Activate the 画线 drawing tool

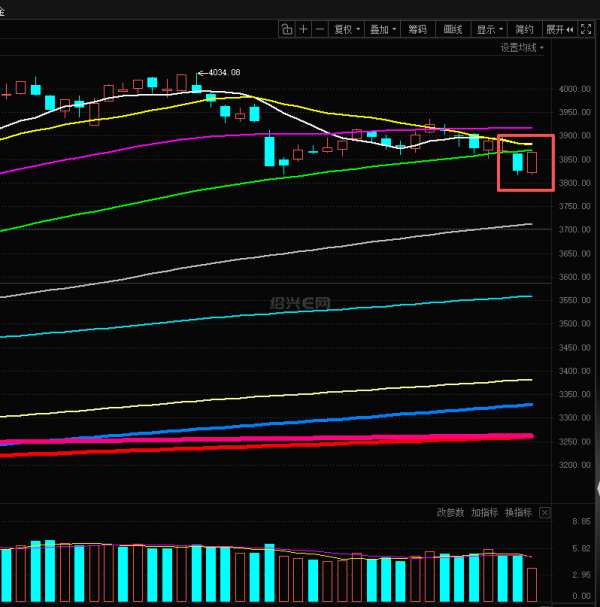click(x=452, y=29)
